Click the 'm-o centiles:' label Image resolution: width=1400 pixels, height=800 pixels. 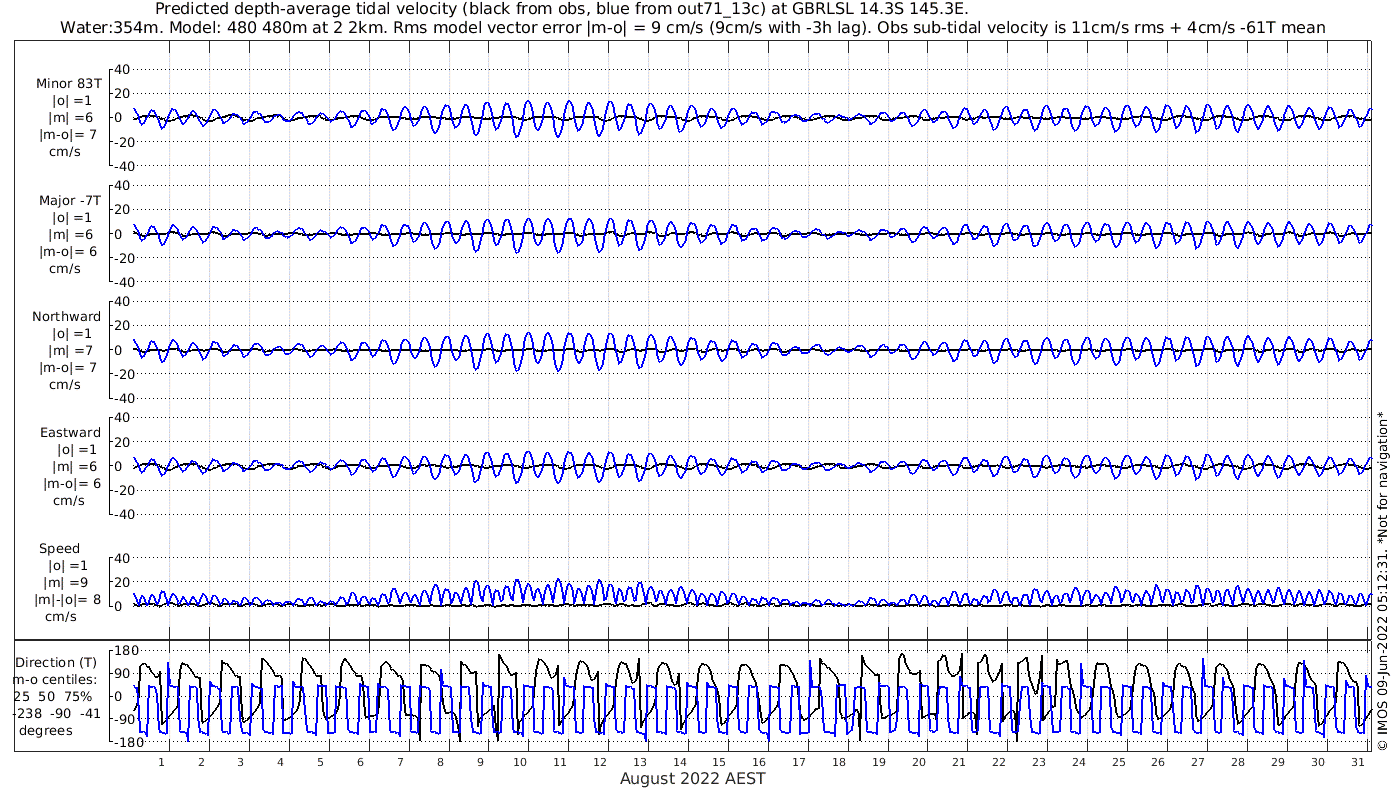coord(56,680)
